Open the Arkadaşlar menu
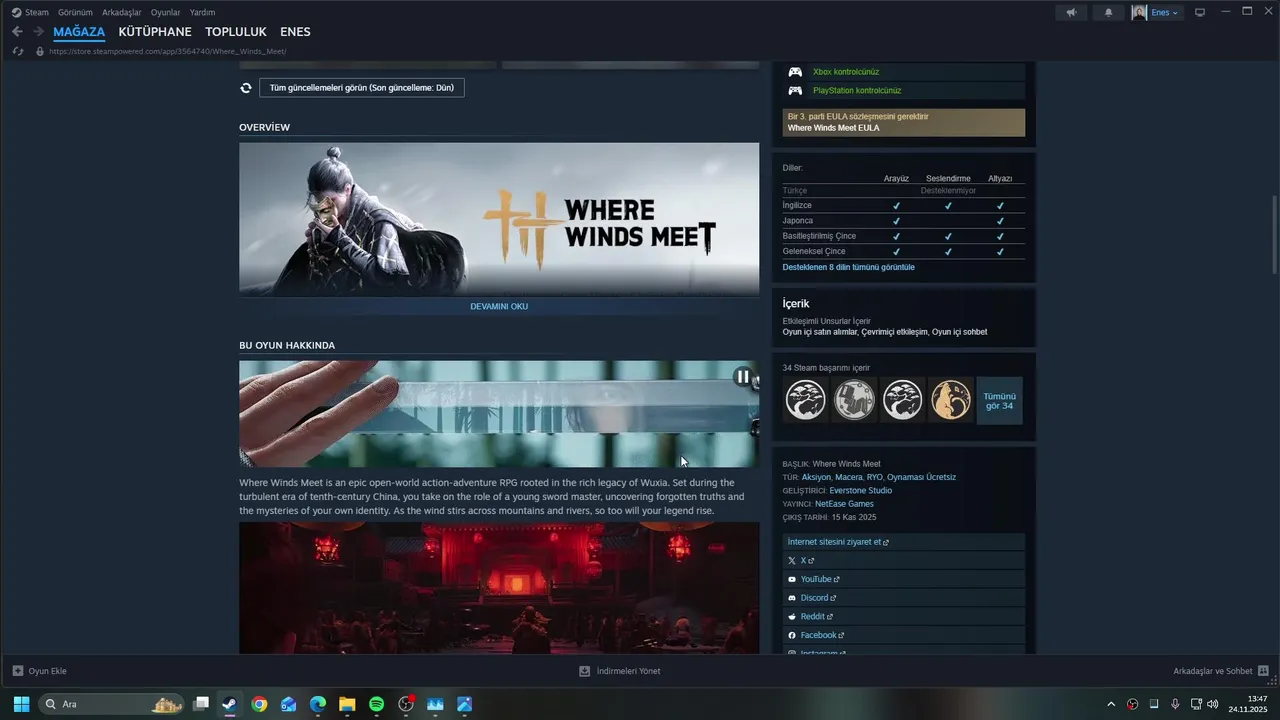 click(x=121, y=12)
